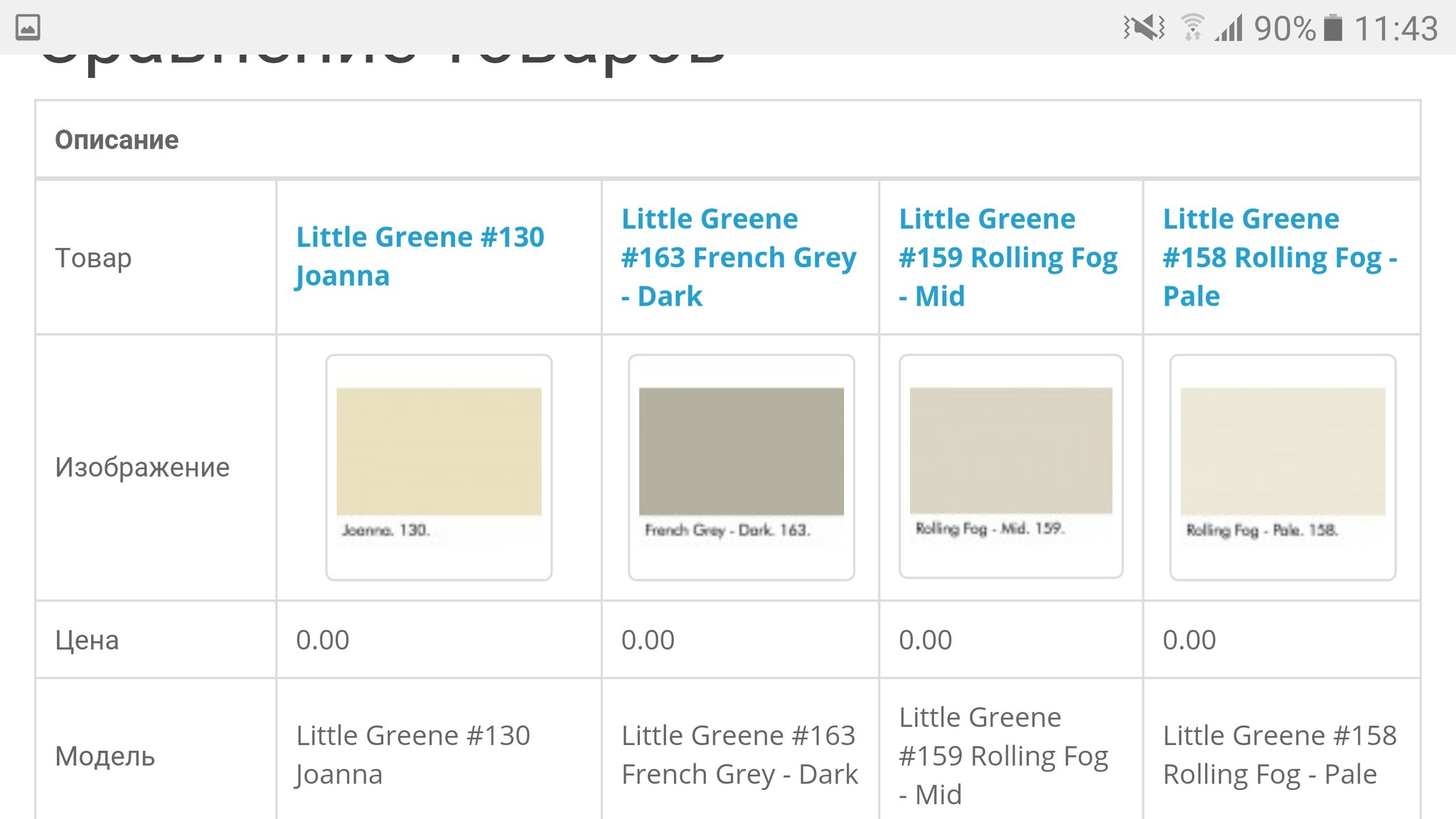This screenshot has height=819, width=1456.
Task: Open Little Greene #163 French Grey Dark link
Action: (739, 257)
